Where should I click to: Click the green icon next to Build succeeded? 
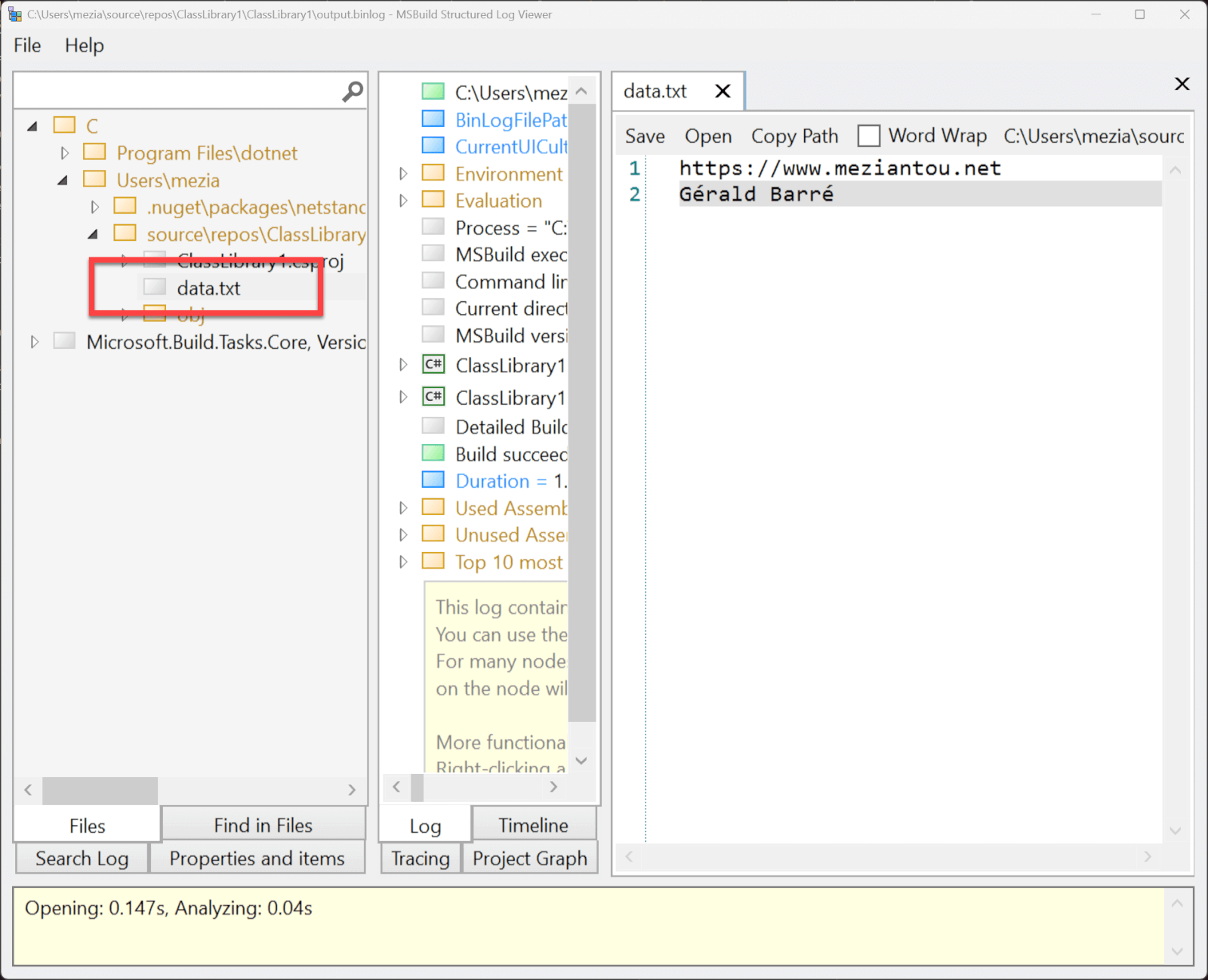point(433,453)
